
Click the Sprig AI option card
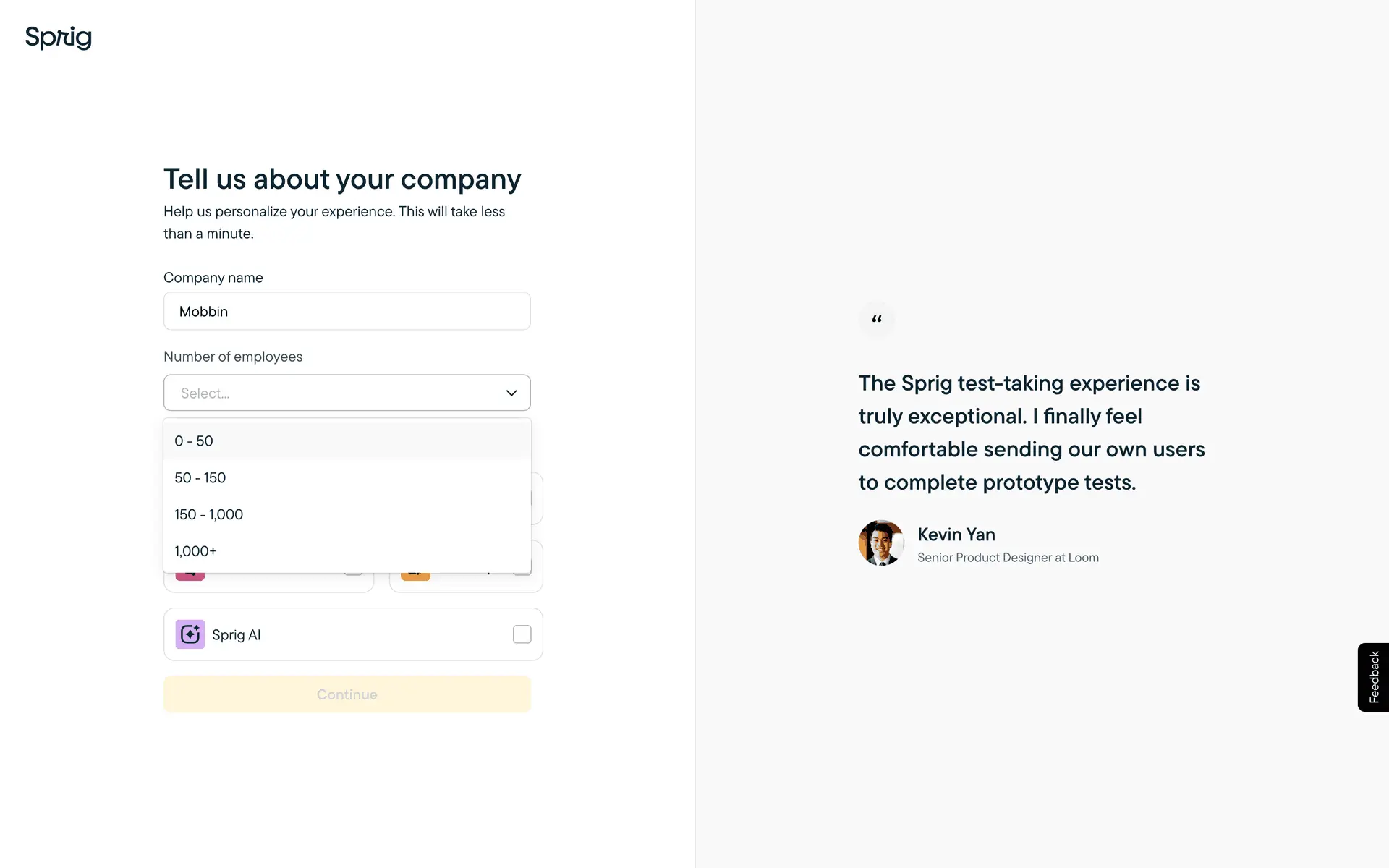[x=353, y=634]
